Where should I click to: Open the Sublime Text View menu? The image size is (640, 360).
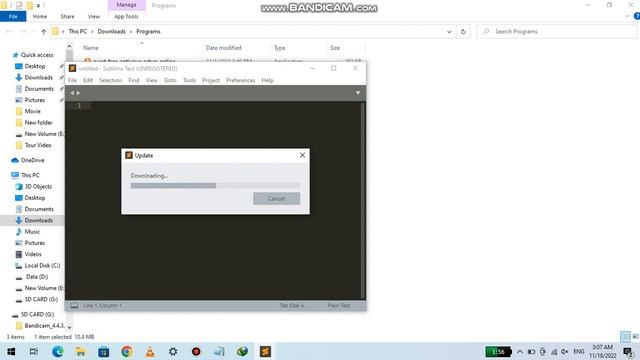coord(151,80)
